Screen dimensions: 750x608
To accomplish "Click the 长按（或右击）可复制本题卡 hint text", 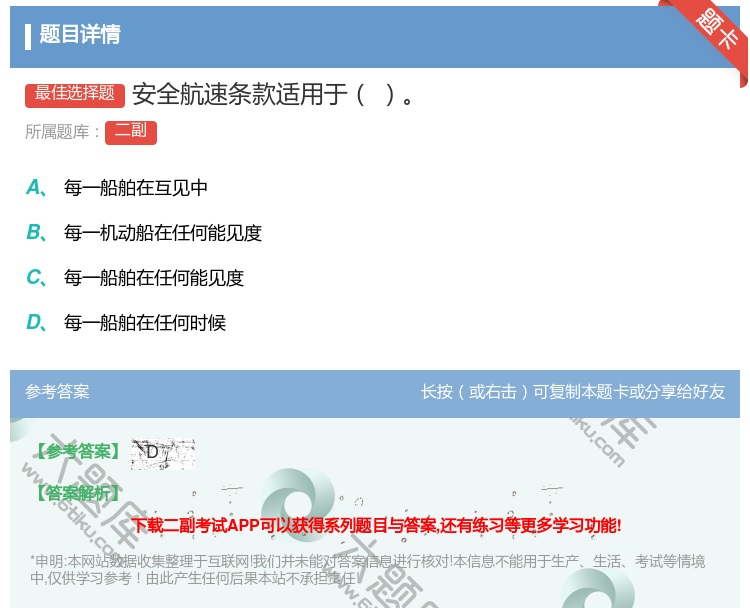I will click(573, 392).
